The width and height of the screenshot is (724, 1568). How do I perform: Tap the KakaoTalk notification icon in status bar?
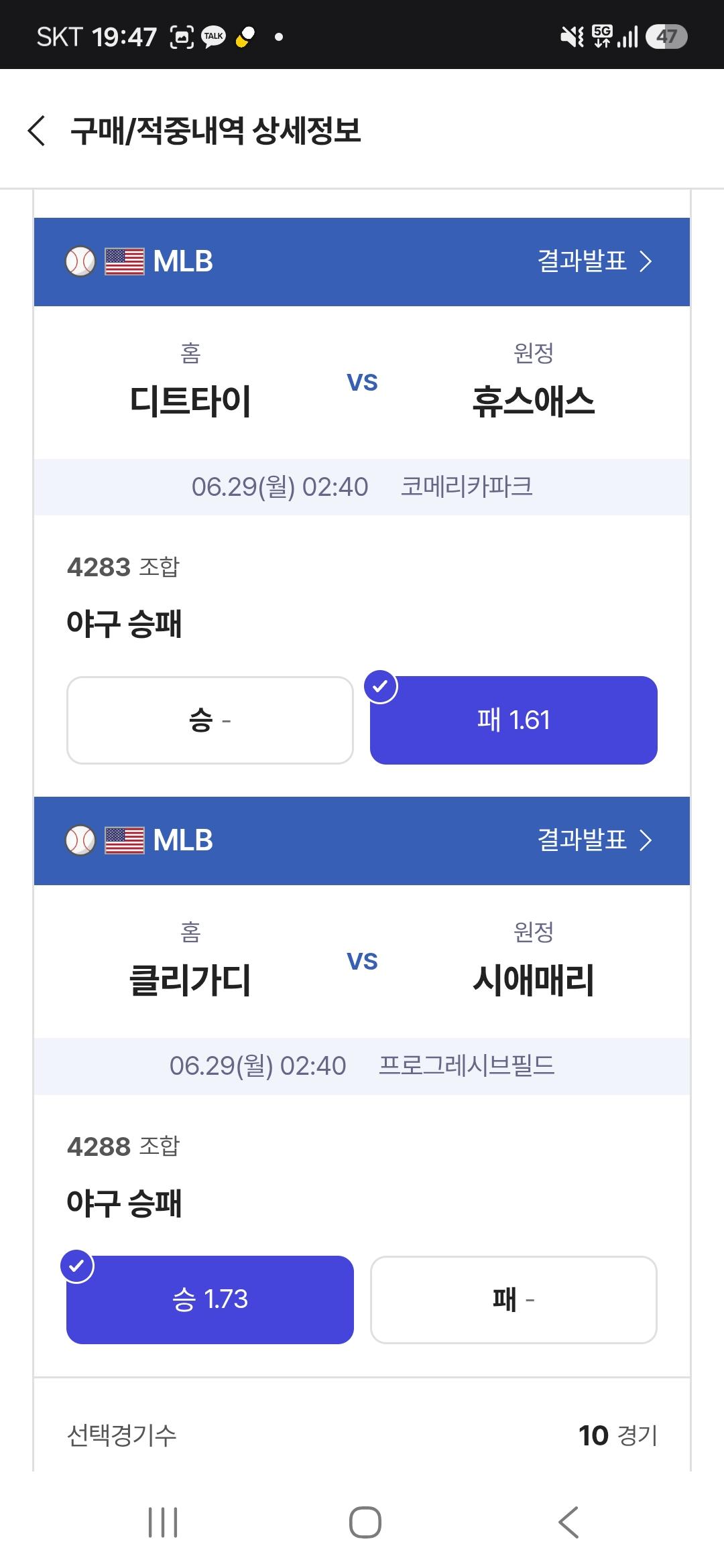(x=214, y=37)
